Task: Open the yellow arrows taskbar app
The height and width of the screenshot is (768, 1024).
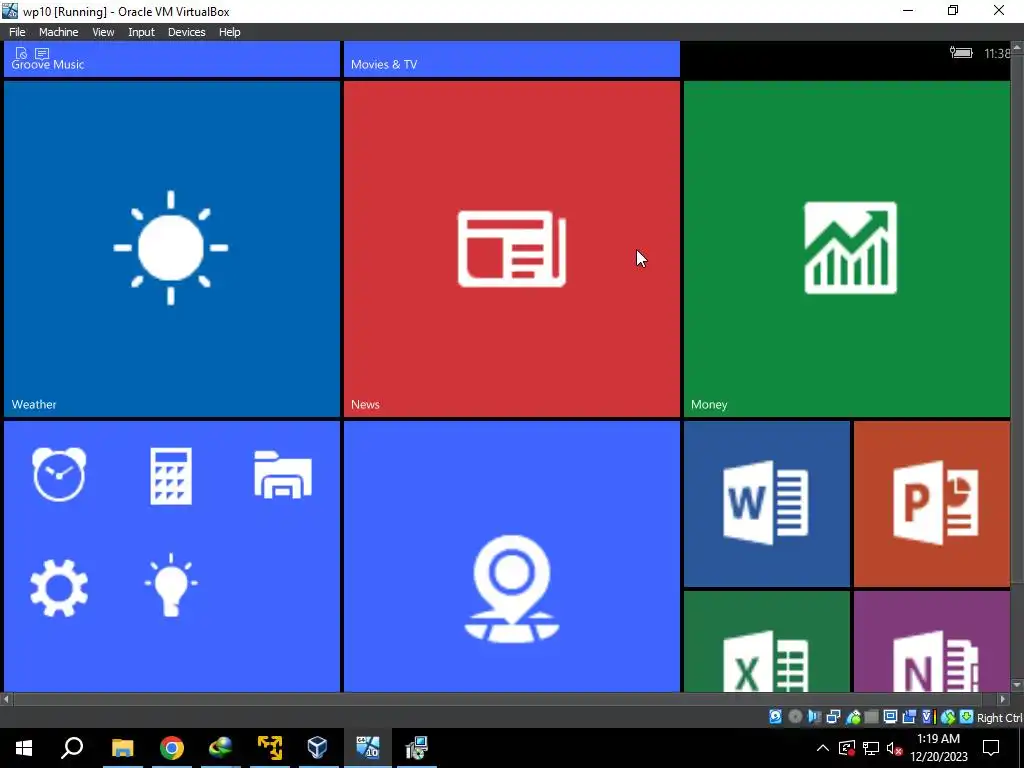Action: point(270,748)
